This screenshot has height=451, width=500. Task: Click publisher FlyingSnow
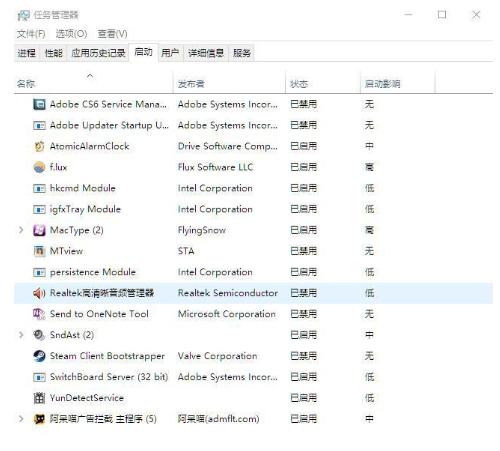click(x=202, y=230)
